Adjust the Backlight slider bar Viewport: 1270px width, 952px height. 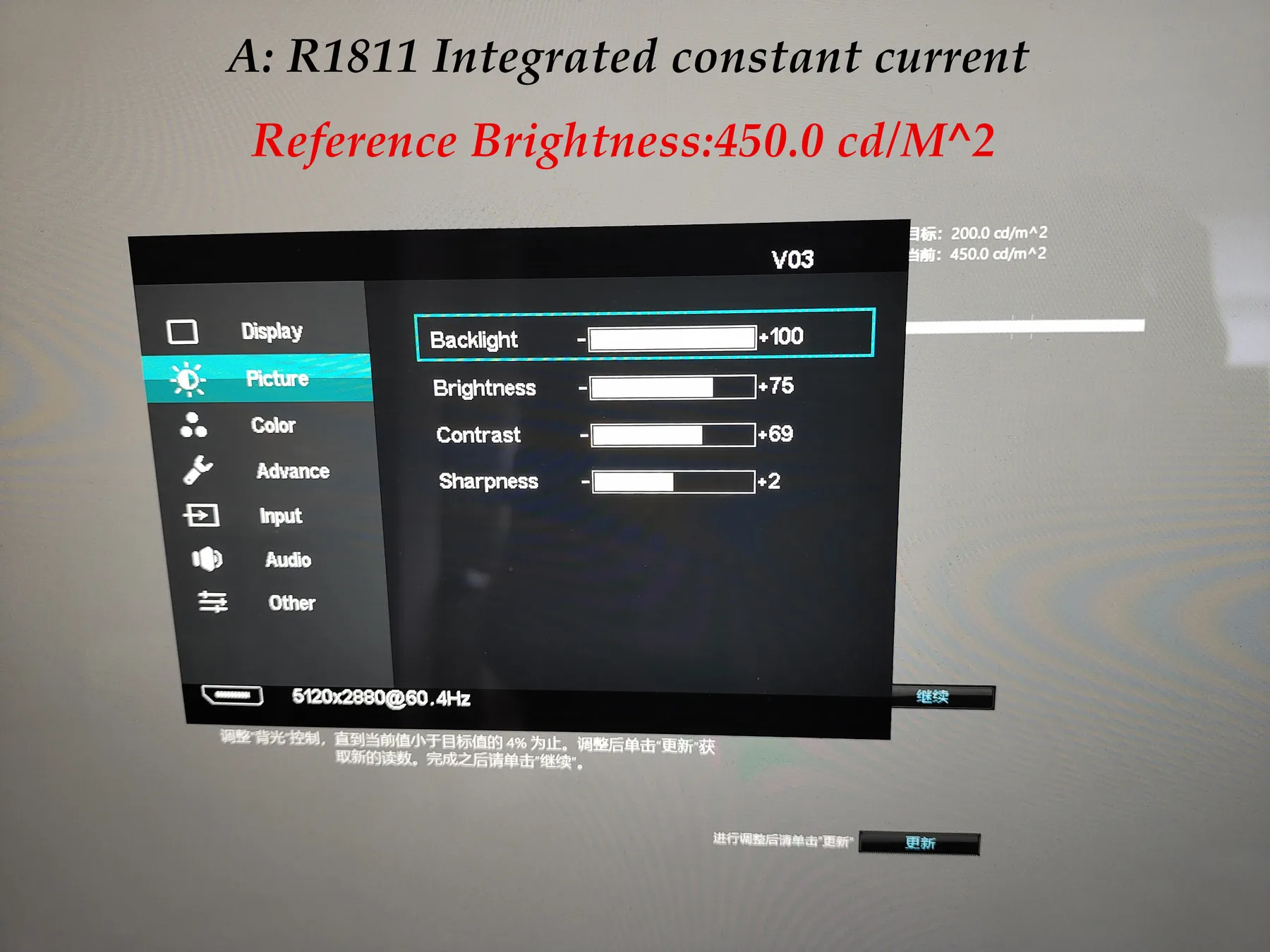pyautogui.click(x=672, y=338)
